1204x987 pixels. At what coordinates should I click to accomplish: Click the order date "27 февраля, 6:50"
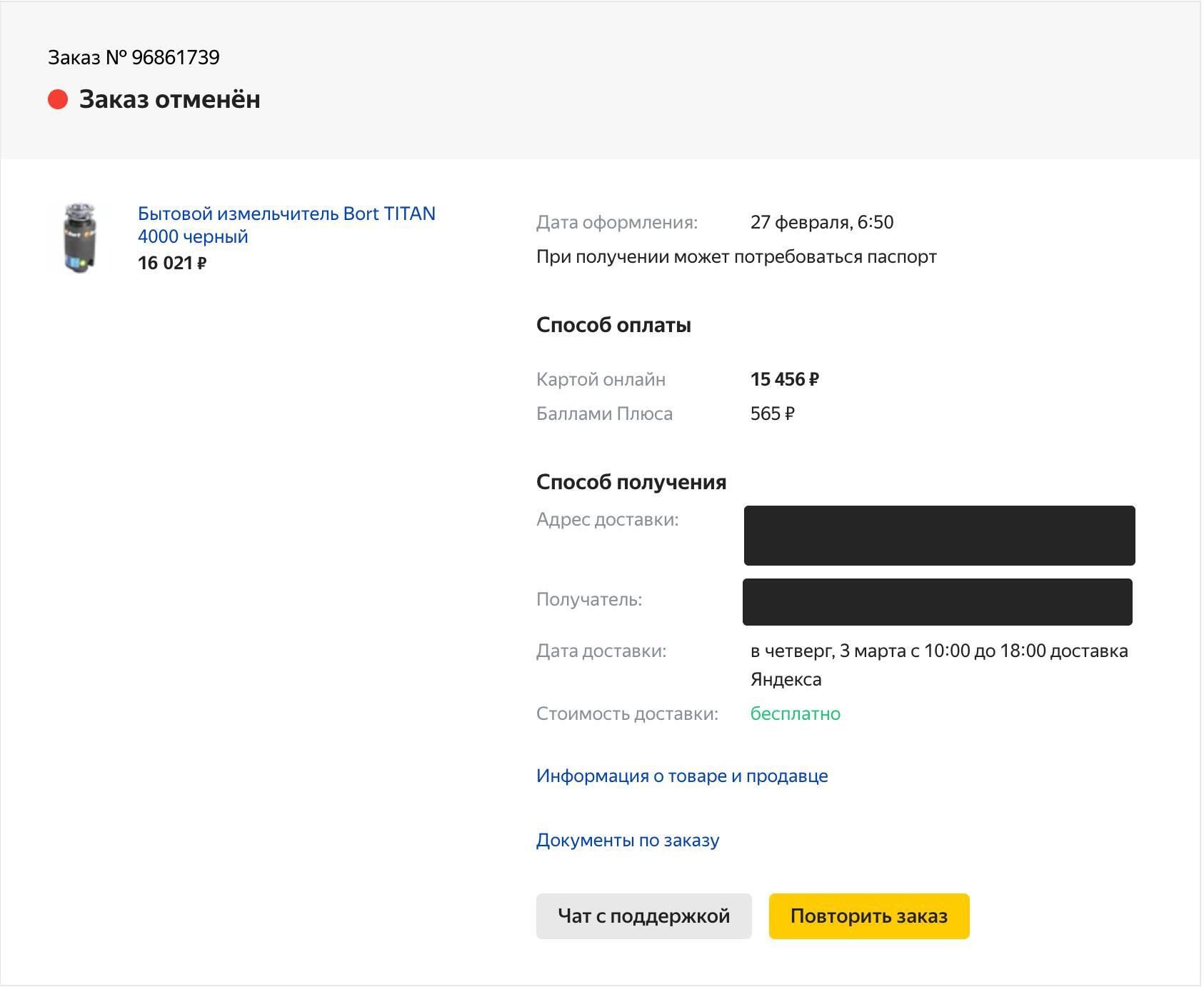pyautogui.click(x=821, y=223)
